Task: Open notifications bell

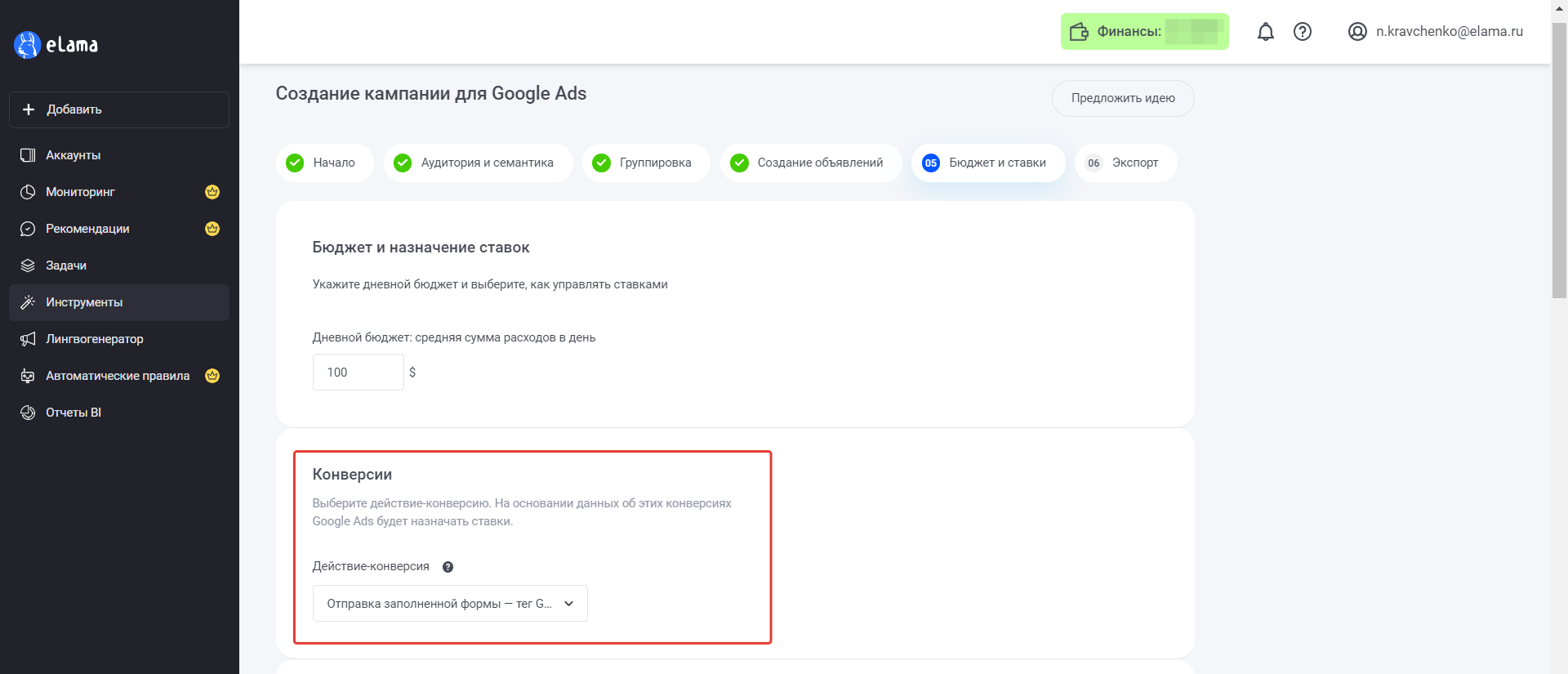Action: 1266,32
